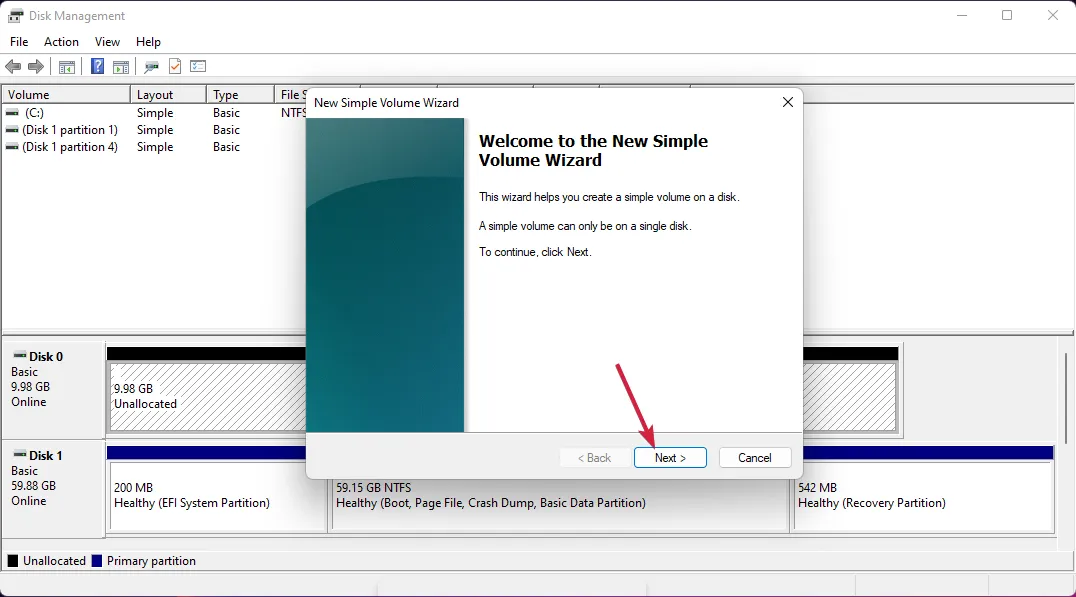Click the Disk 0 drive icon
Viewport: 1076px width, 597px height.
pyautogui.click(x=19, y=356)
